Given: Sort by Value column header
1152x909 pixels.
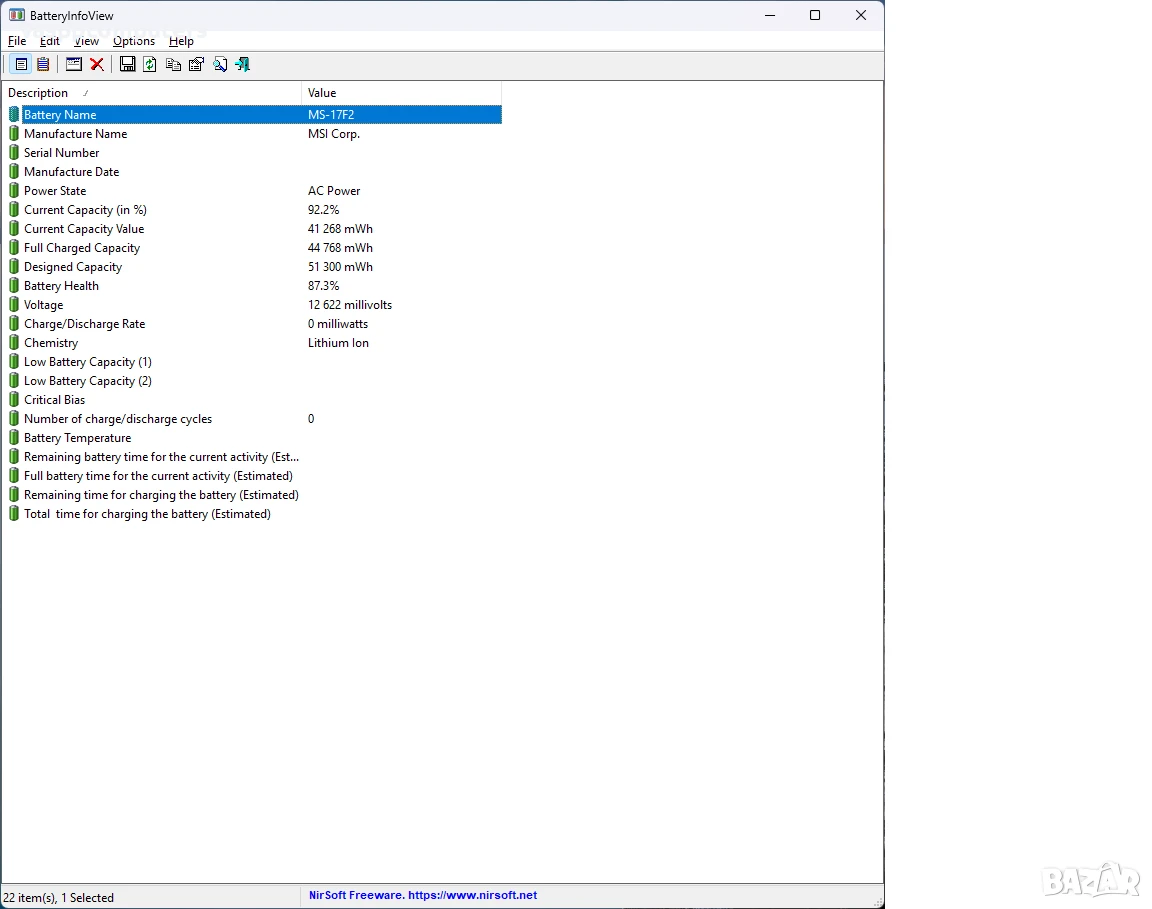Looking at the screenshot, I should pos(401,93).
